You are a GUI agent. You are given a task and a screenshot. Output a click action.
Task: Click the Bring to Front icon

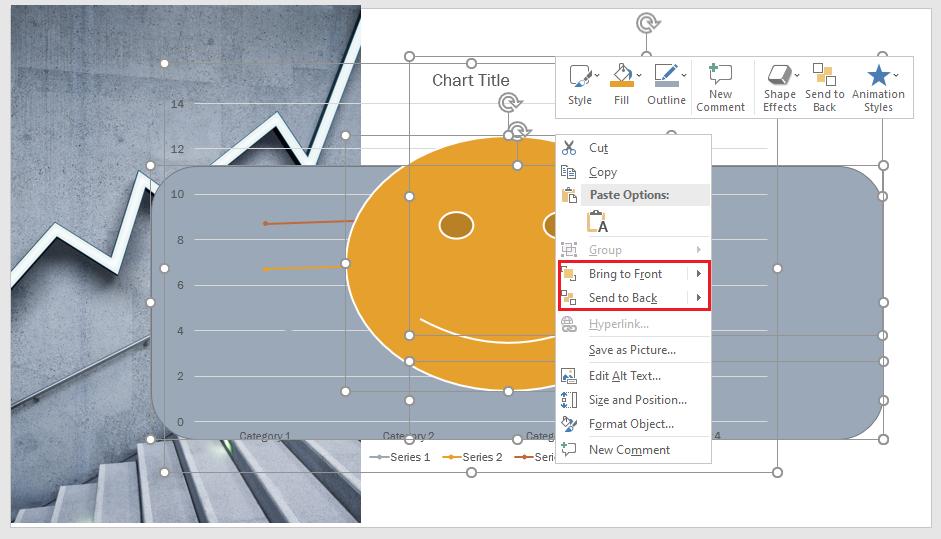click(x=568, y=274)
